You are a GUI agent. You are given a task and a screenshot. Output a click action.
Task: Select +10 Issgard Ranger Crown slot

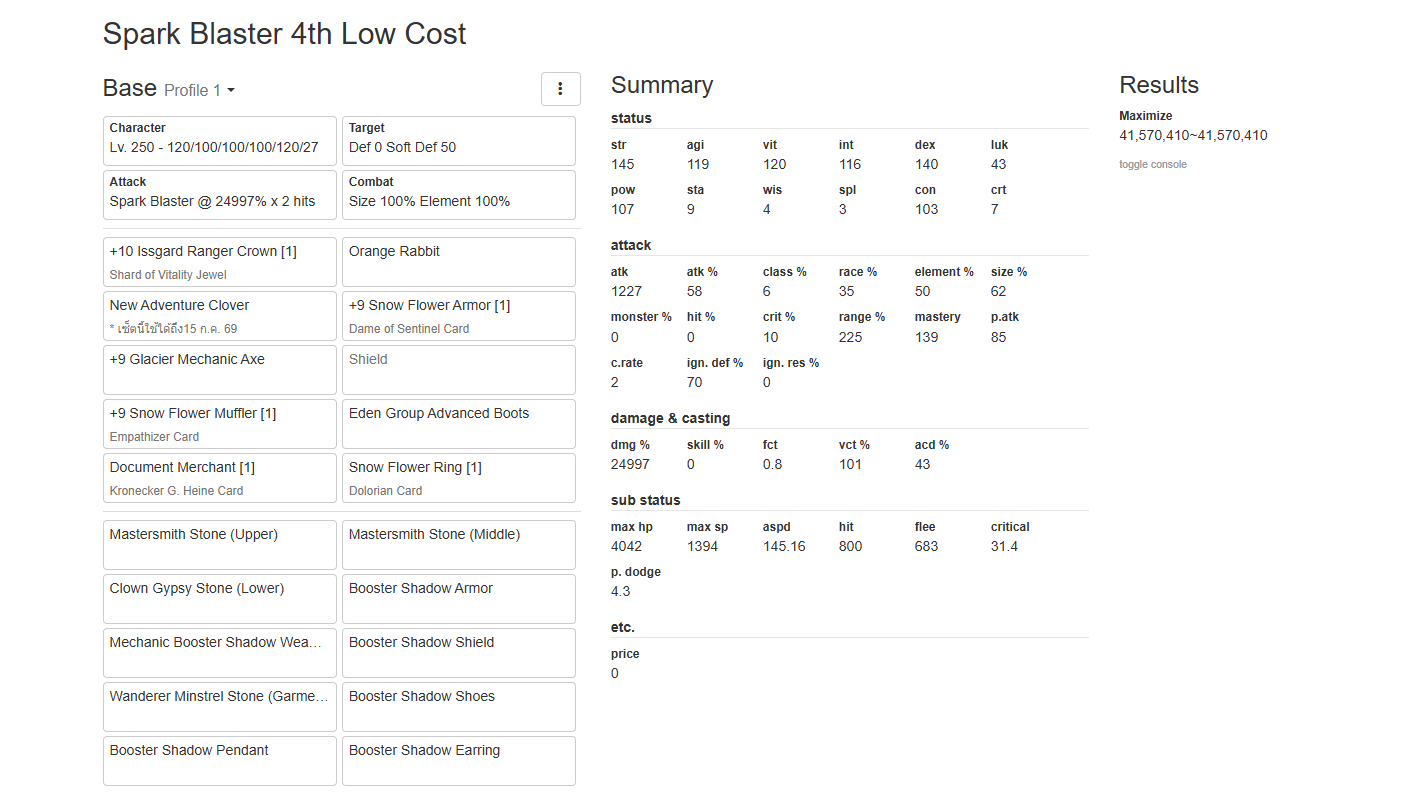click(x=219, y=262)
